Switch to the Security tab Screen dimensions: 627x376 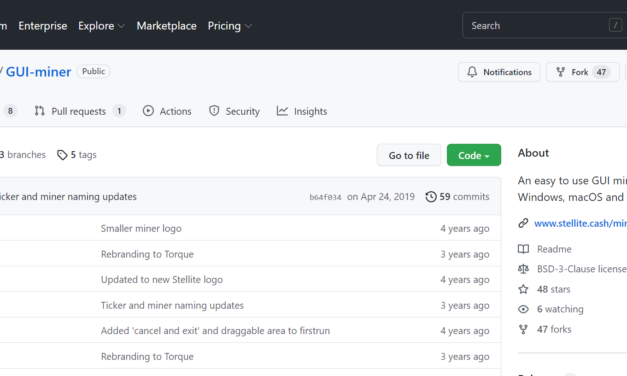[234, 111]
